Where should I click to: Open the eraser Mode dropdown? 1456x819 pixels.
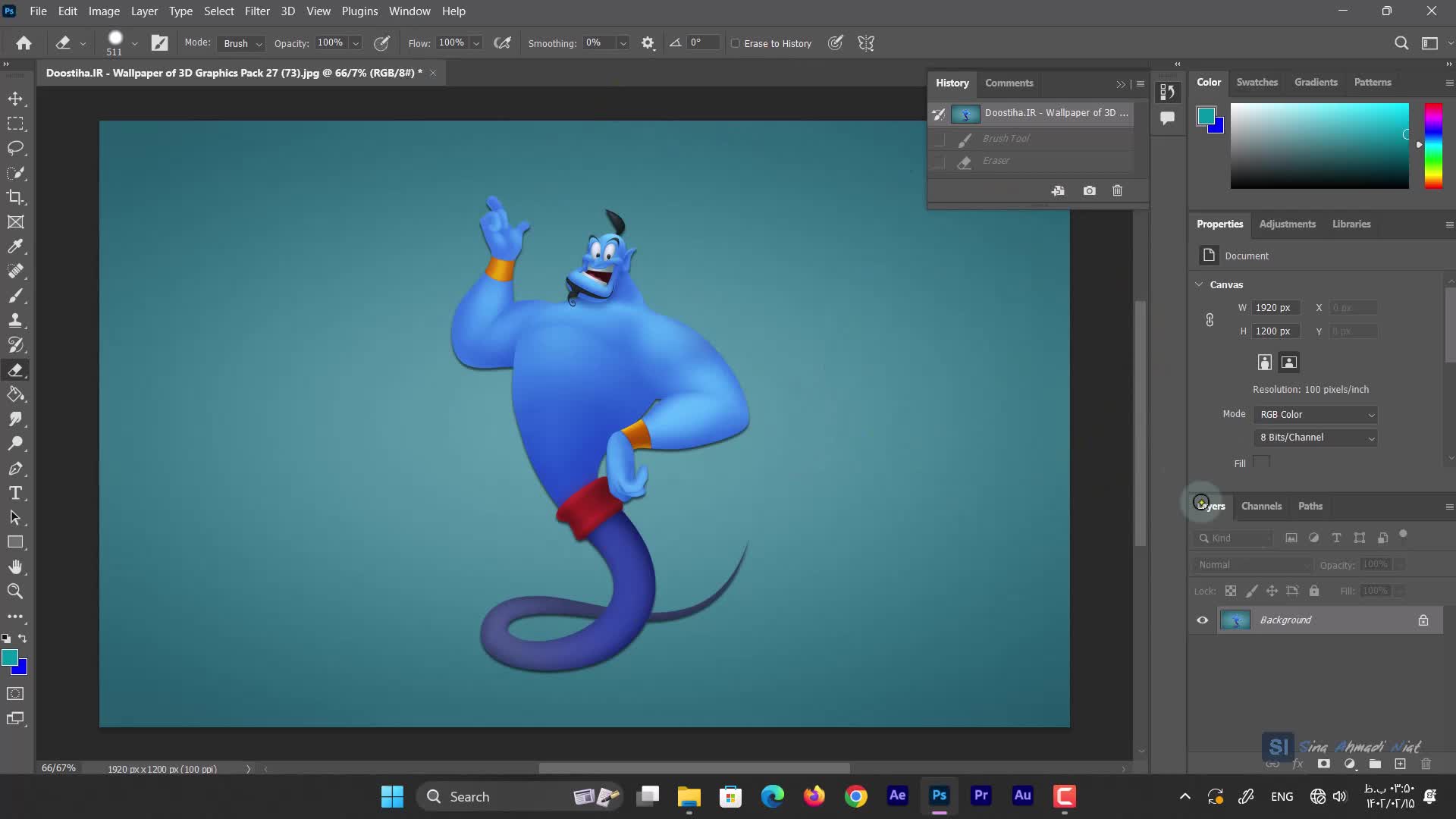242,43
